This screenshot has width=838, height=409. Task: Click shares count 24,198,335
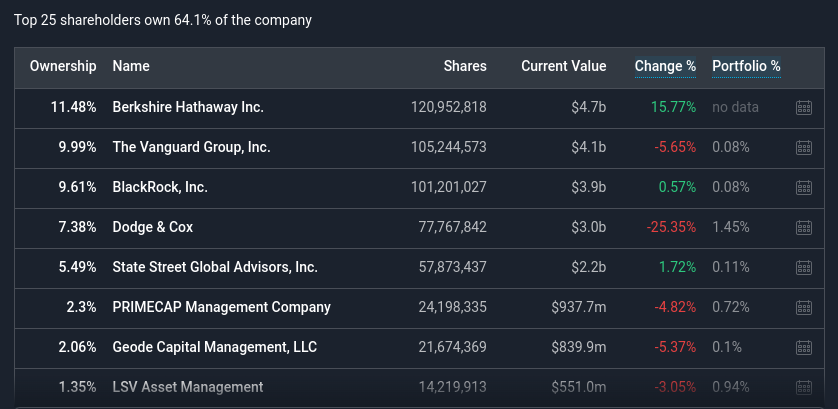(453, 307)
